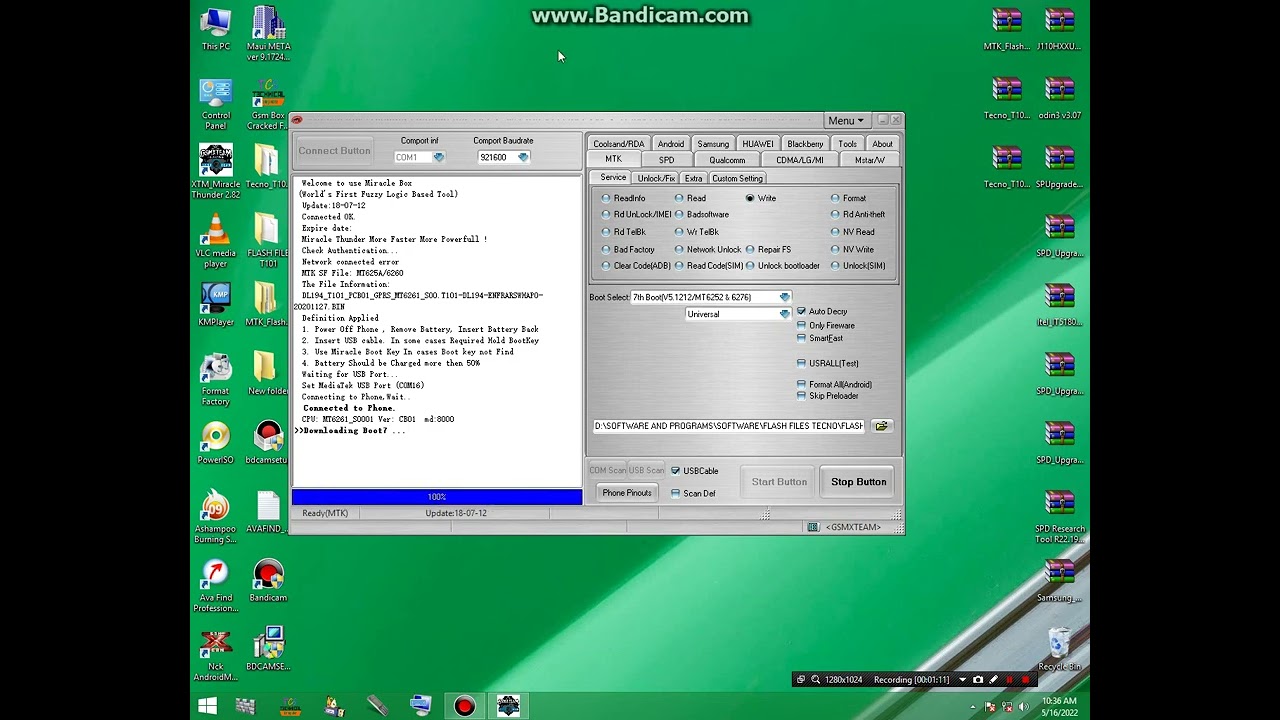Open VLC media player shortcut

click(x=216, y=241)
